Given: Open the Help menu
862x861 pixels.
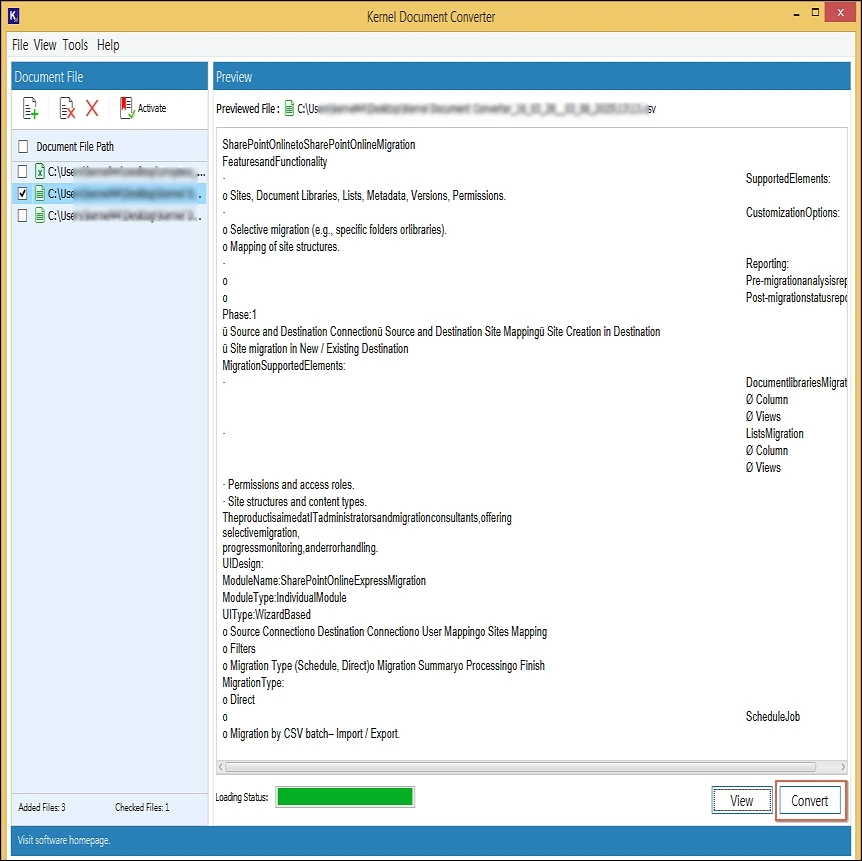Looking at the screenshot, I should pos(108,45).
